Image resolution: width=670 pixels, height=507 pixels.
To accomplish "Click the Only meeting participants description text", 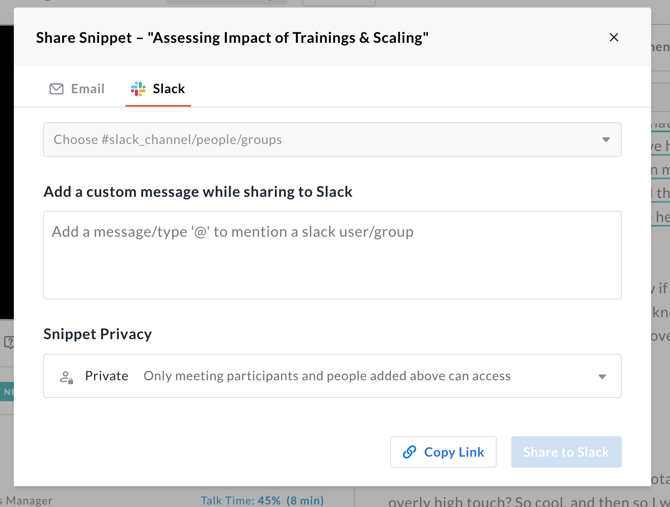I will click(x=327, y=376).
